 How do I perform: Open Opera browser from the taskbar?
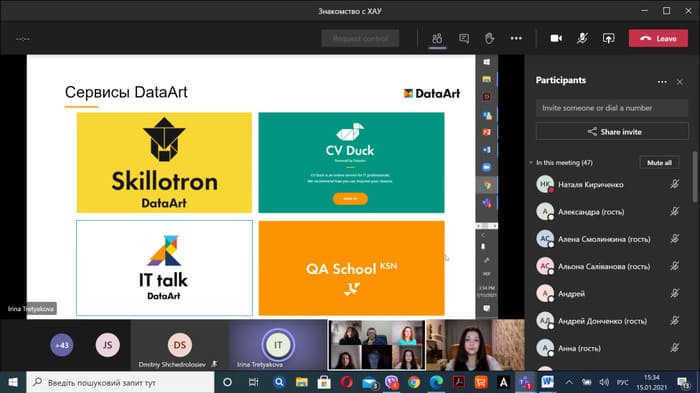(x=346, y=382)
